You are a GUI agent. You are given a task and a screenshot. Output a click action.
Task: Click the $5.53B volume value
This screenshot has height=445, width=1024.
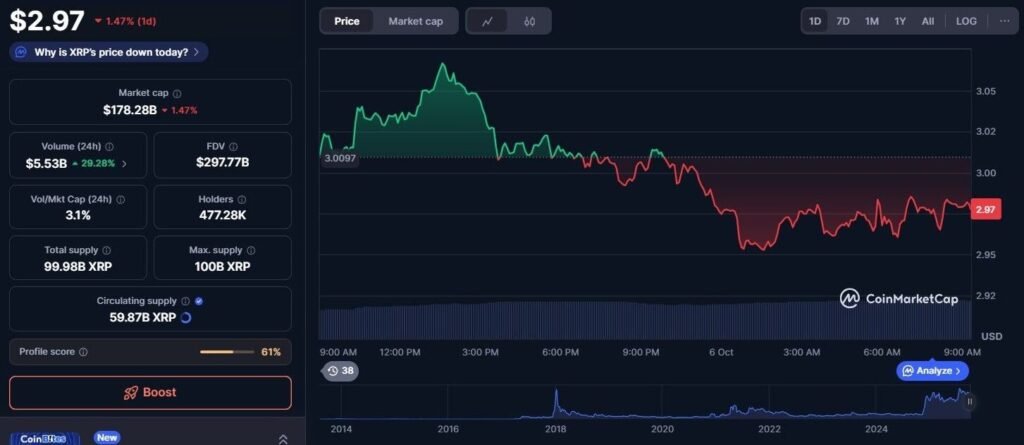46,163
